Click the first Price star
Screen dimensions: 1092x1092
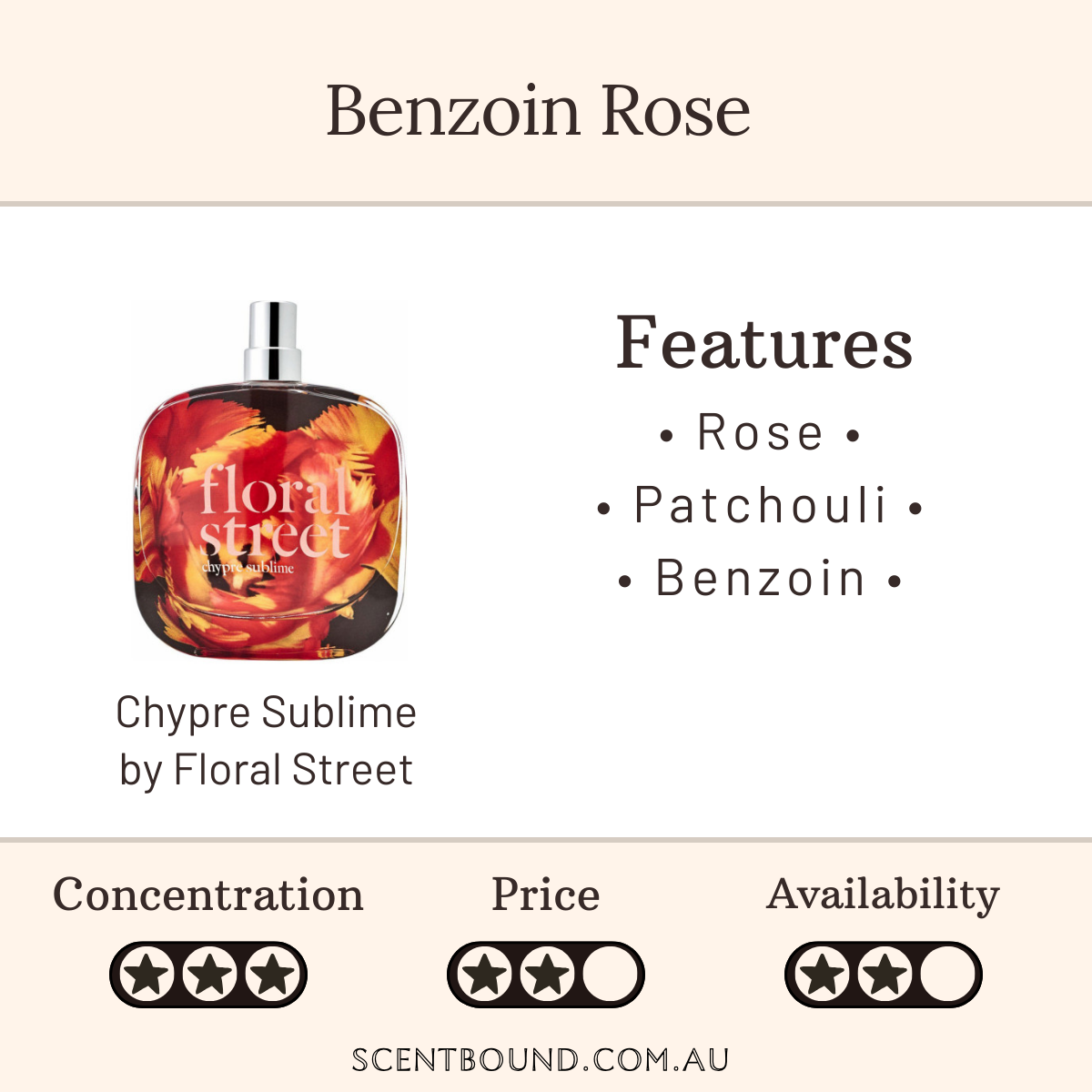pos(484,975)
